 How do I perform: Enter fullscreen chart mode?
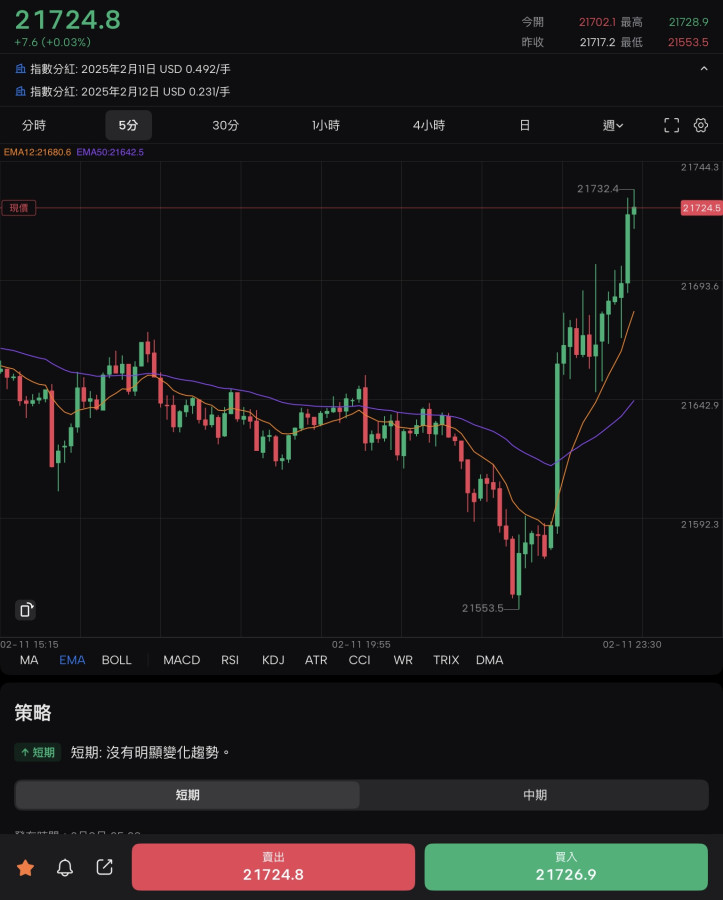(671, 125)
